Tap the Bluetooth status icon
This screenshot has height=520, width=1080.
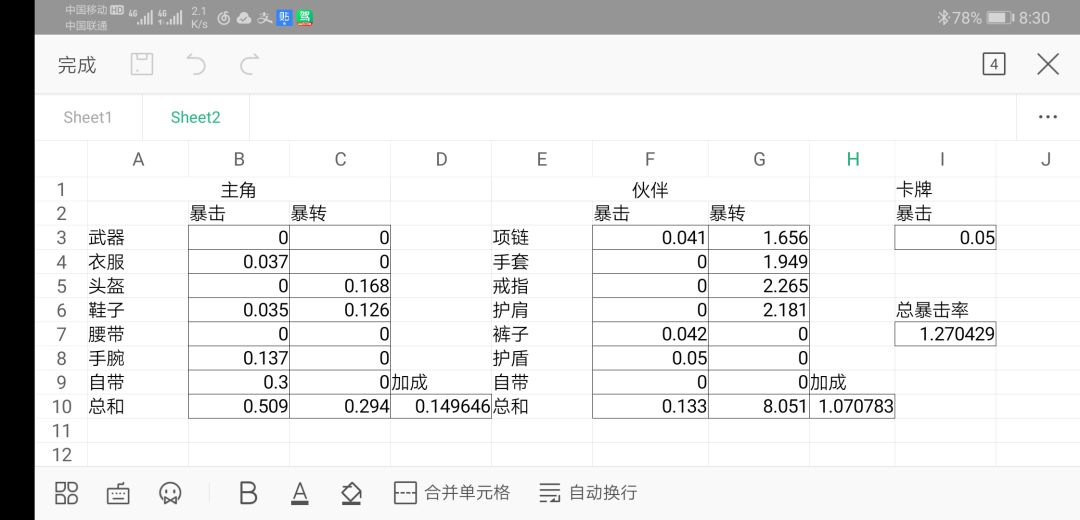point(942,18)
